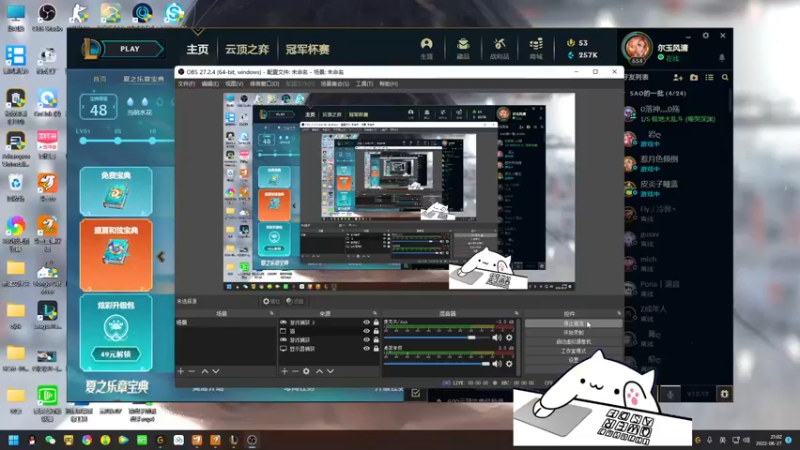Image resolution: width=800 pixels, height=450 pixels.
Task: Remove scene with minus icon
Action: 192,371
